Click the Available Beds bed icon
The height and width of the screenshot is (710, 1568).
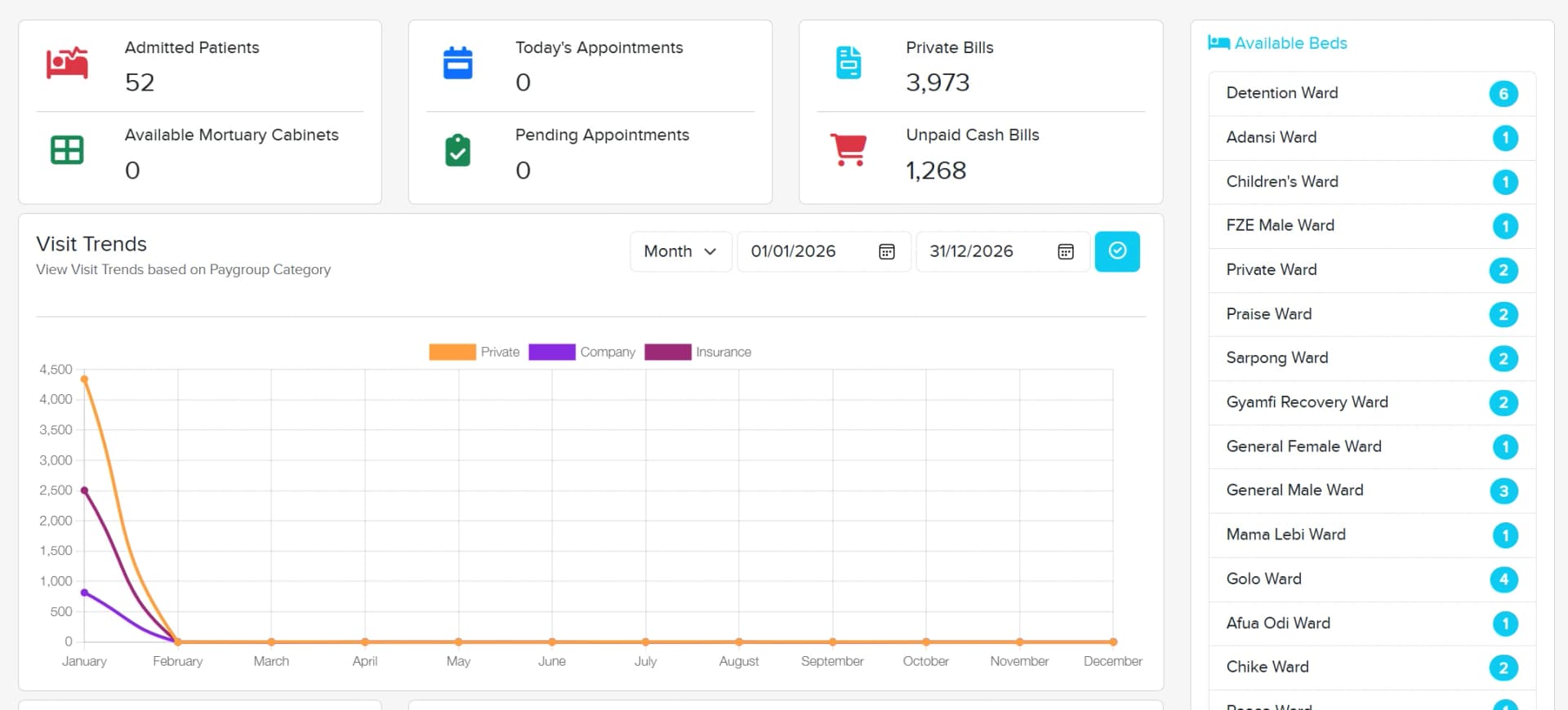[x=1218, y=42]
